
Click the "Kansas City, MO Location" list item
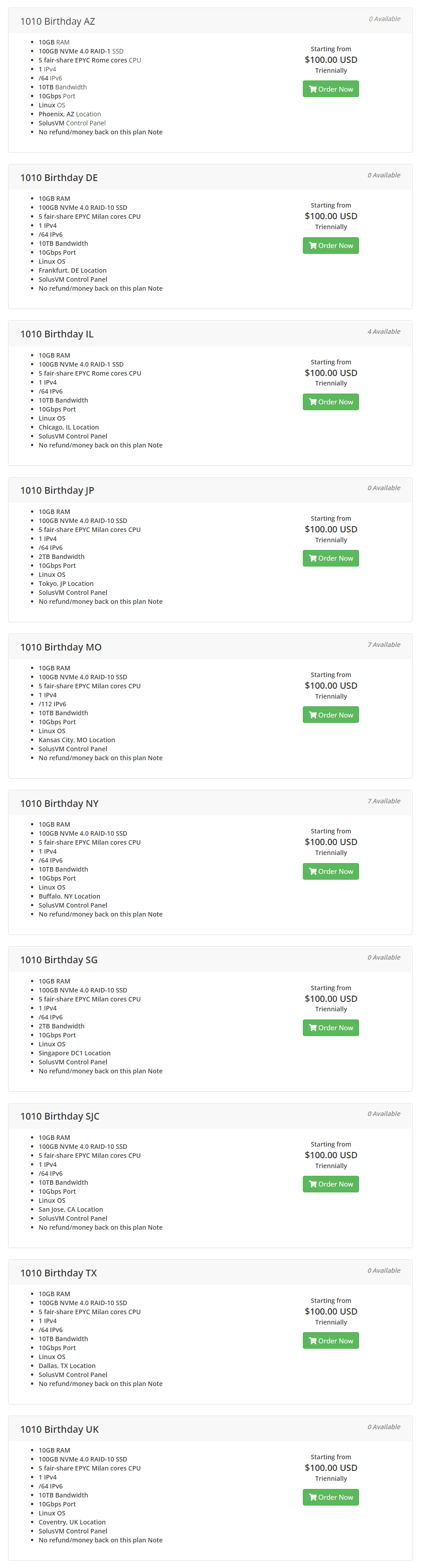[x=77, y=740]
